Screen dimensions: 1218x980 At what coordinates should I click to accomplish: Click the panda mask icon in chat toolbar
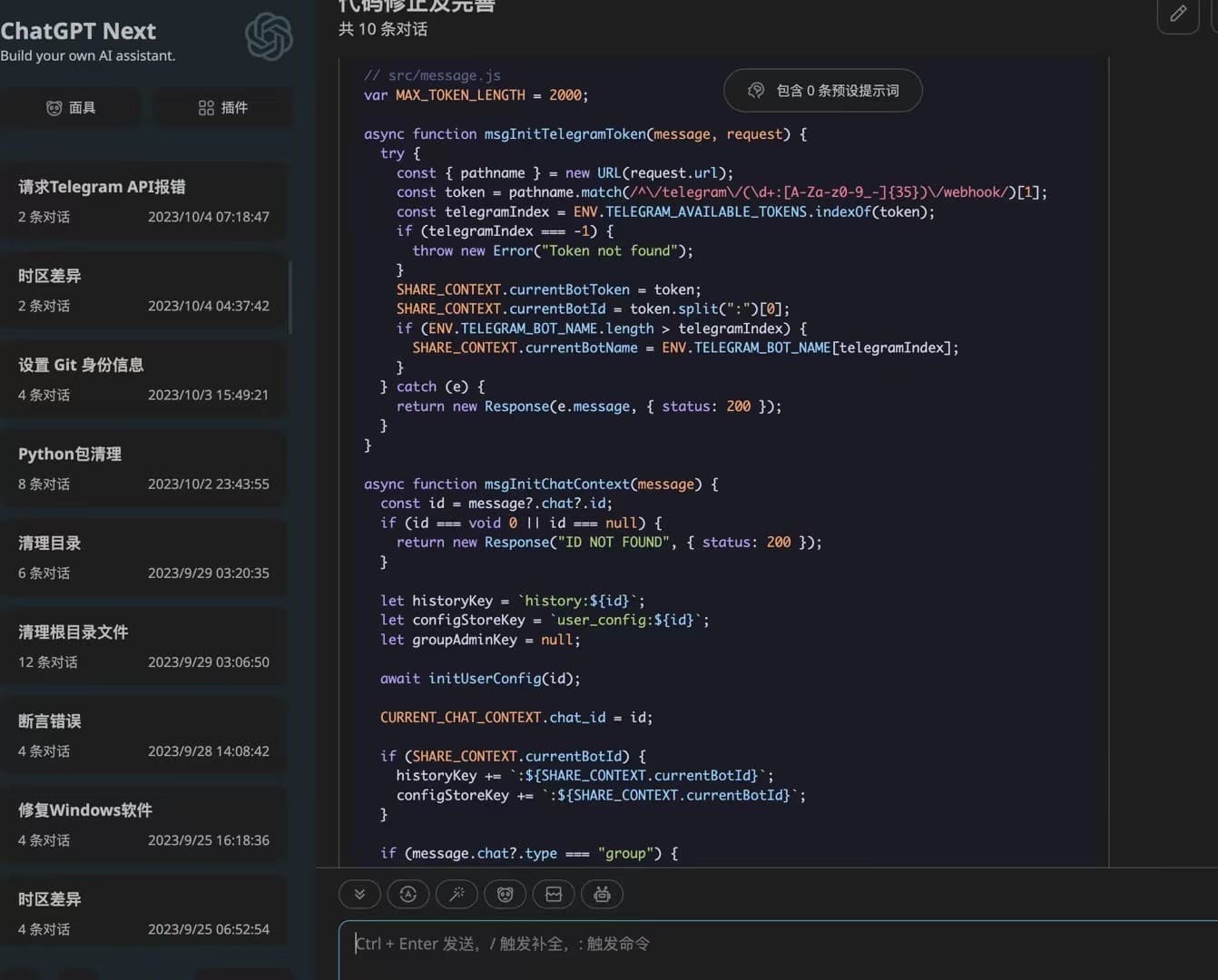(506, 894)
